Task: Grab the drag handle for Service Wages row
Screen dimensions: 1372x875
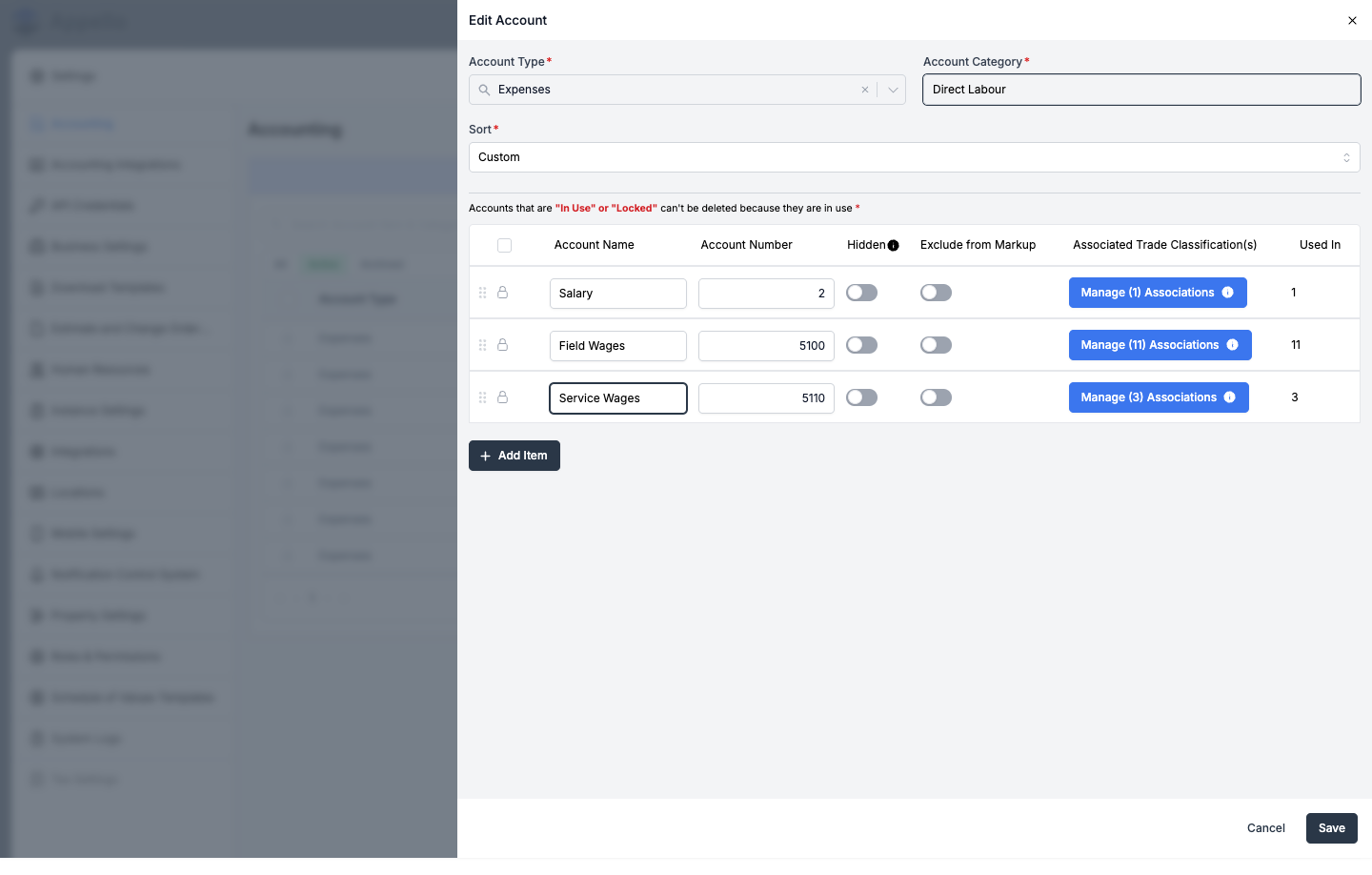Action: coord(483,397)
